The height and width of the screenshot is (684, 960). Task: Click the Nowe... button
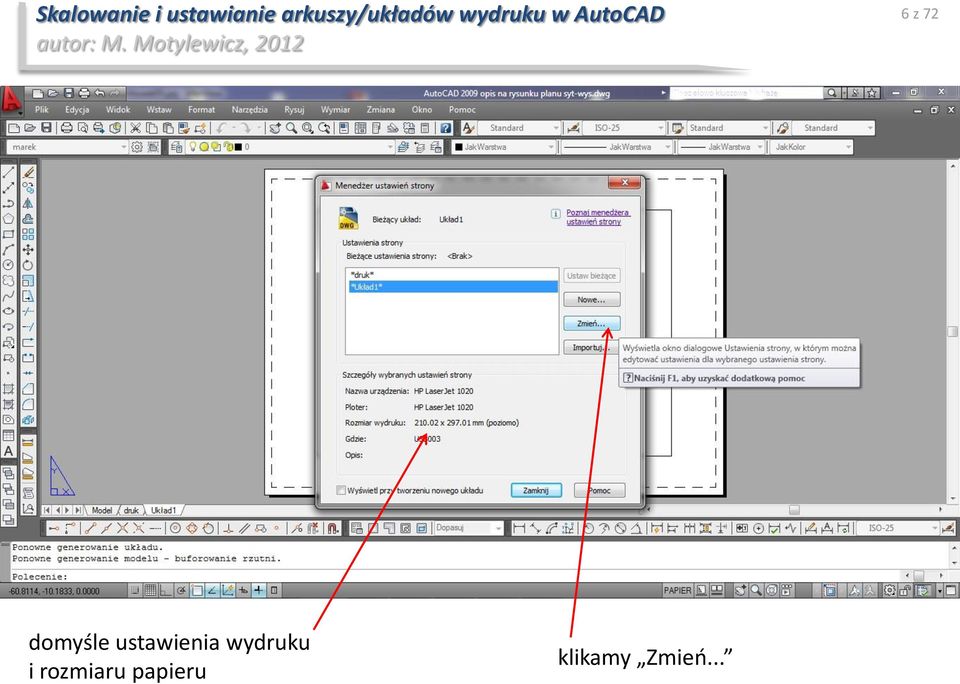click(x=591, y=299)
